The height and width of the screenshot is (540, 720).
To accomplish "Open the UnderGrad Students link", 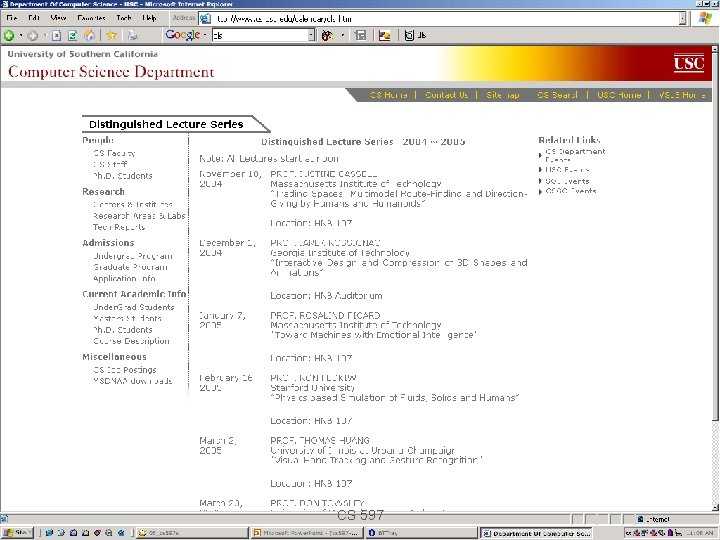I will point(134,307).
